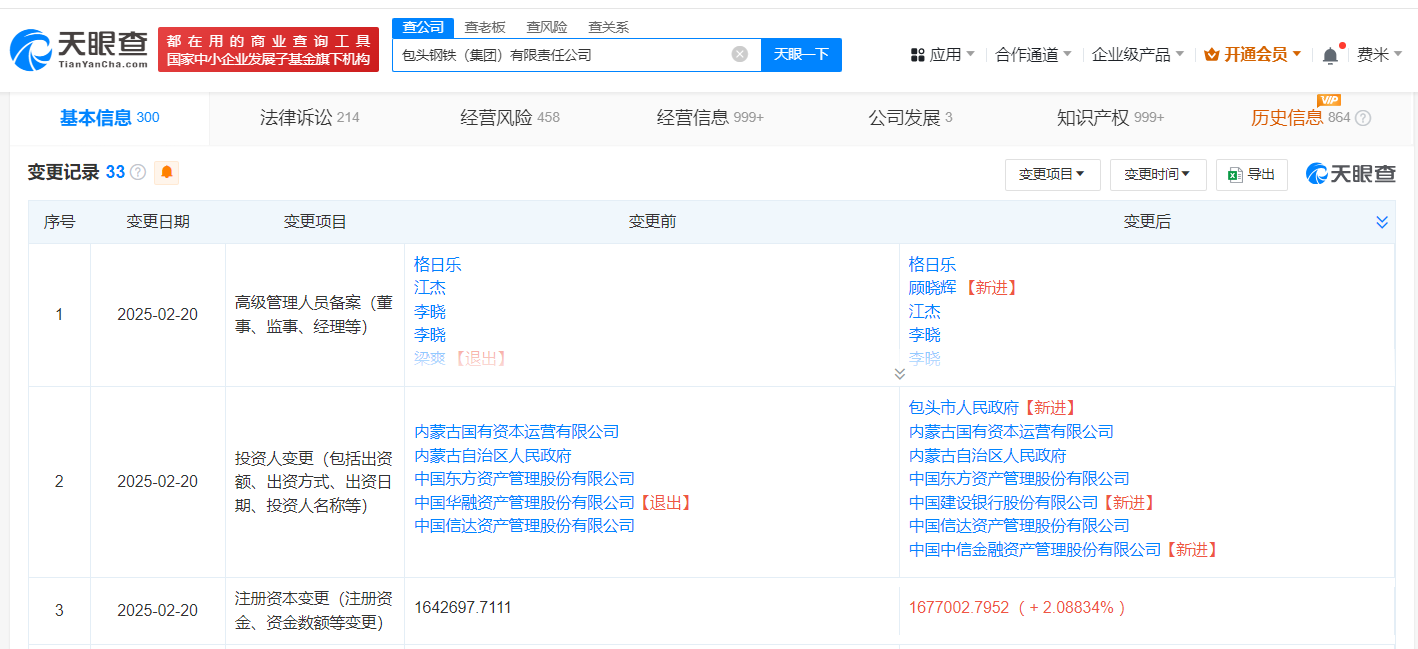Clear the search box with the X icon
Screen dimensions: 1418x649
pyautogui.click(x=740, y=54)
